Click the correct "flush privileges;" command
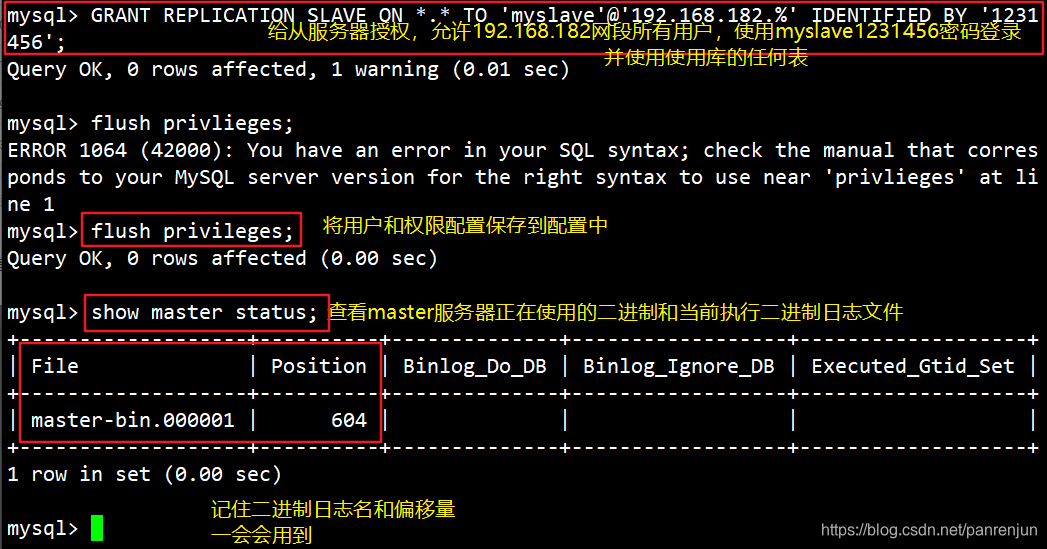Screen dimensions: 1047x549 pos(192,231)
